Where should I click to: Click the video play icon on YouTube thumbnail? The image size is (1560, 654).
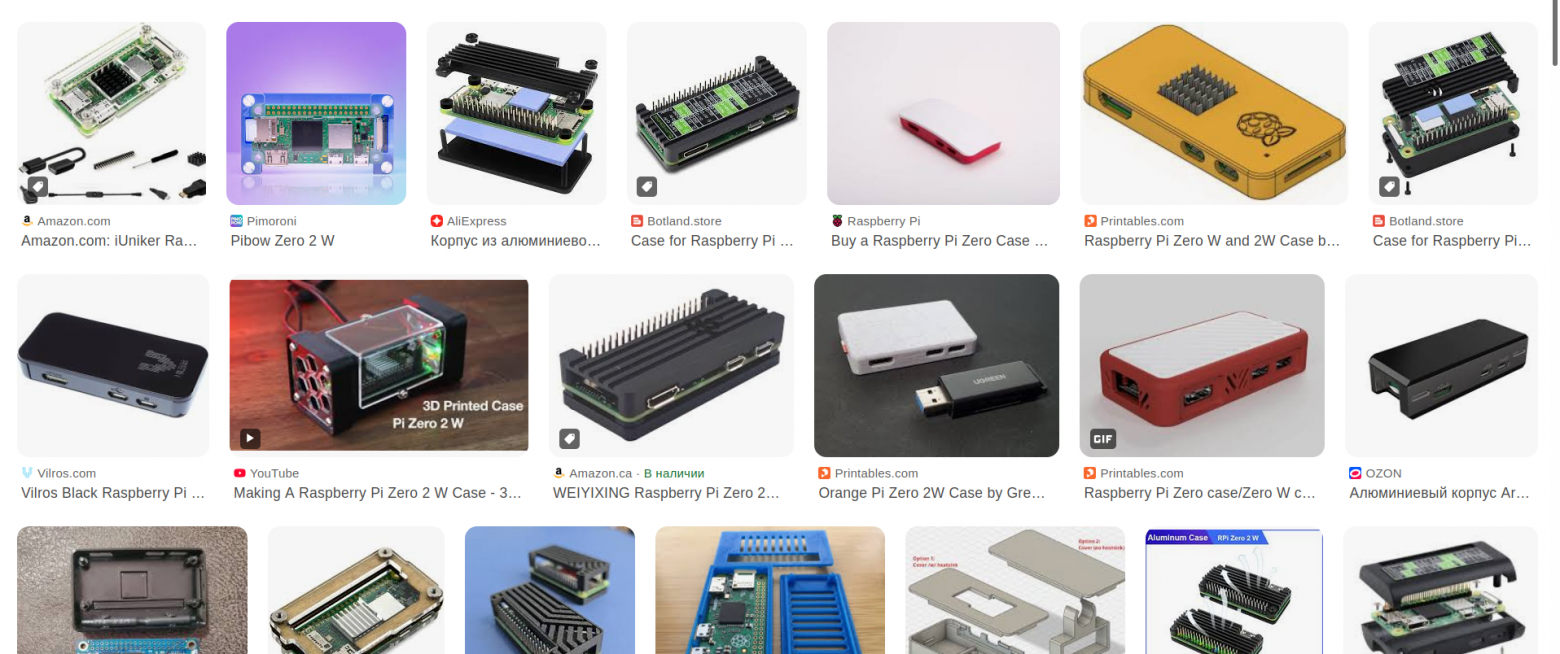[x=249, y=438]
